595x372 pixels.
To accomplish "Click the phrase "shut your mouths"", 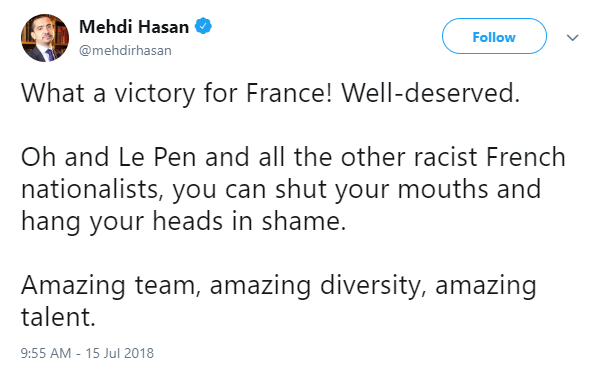I will coord(381,189).
